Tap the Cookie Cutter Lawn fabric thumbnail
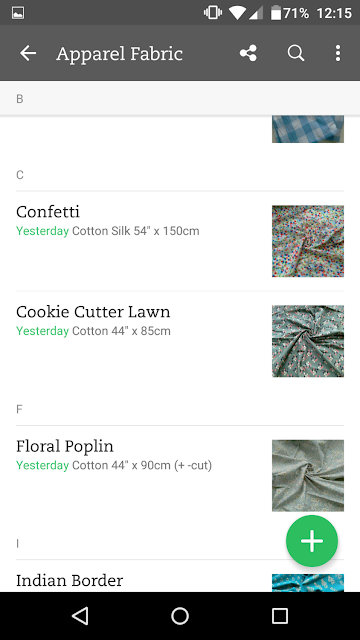 coord(308,341)
